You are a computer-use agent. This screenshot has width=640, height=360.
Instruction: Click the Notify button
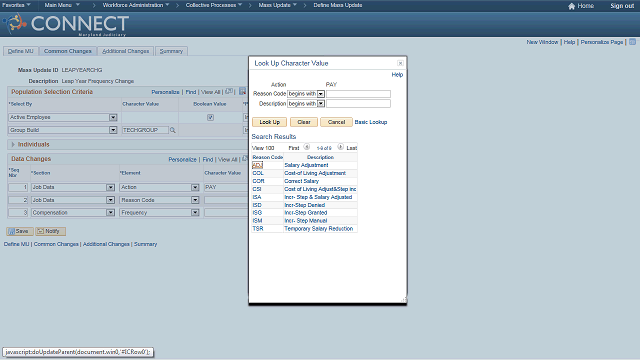50,231
